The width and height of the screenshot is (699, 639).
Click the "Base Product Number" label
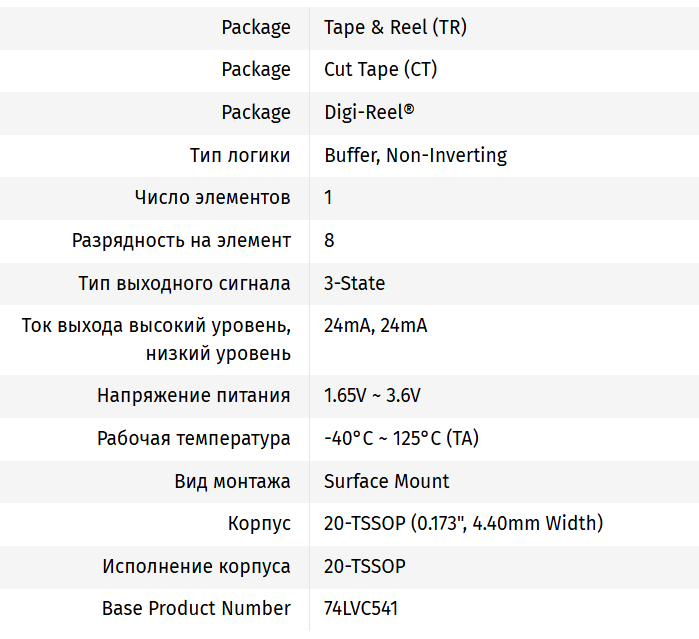pos(196,608)
